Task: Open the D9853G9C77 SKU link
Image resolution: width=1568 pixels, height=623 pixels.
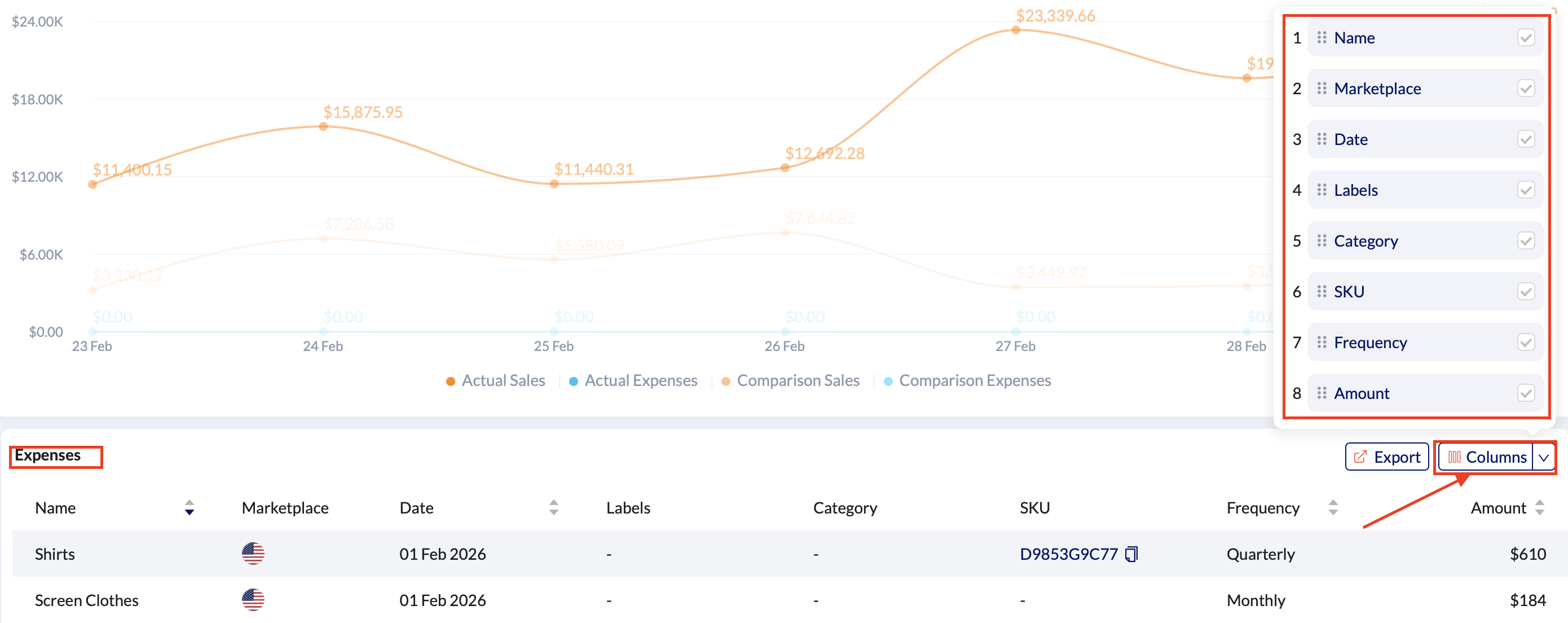Action: [1068, 554]
